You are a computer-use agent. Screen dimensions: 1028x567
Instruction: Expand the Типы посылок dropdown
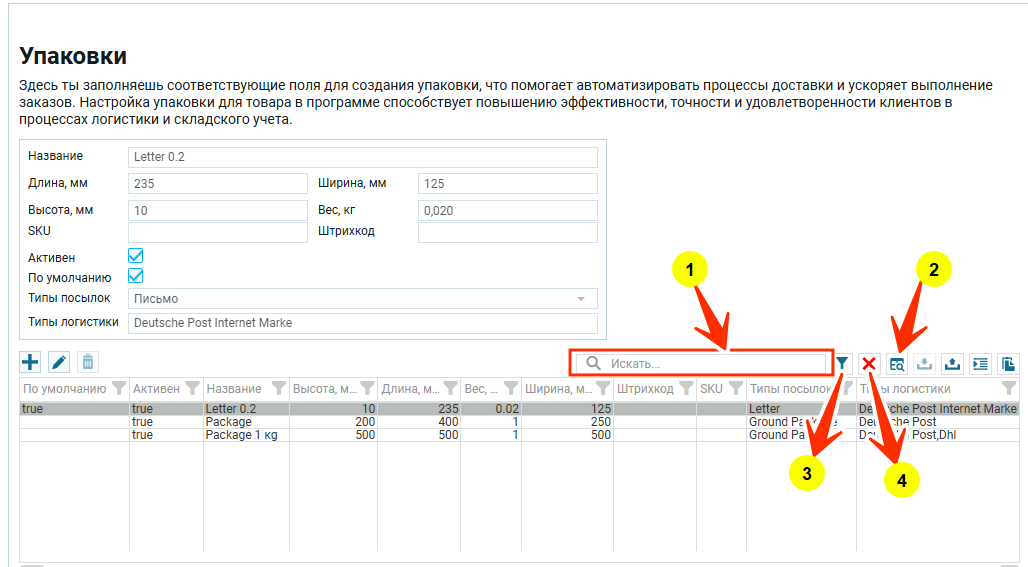[580, 299]
